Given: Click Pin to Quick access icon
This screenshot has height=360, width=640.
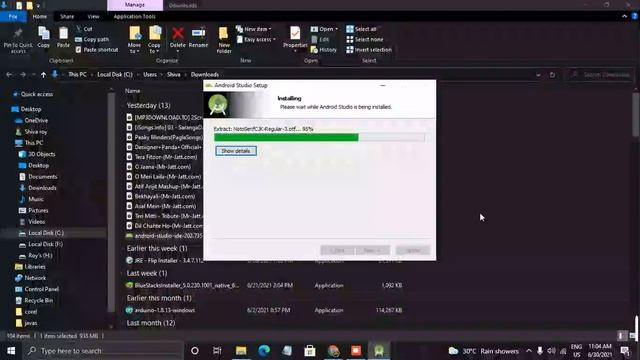Looking at the screenshot, I should pos(18,40).
